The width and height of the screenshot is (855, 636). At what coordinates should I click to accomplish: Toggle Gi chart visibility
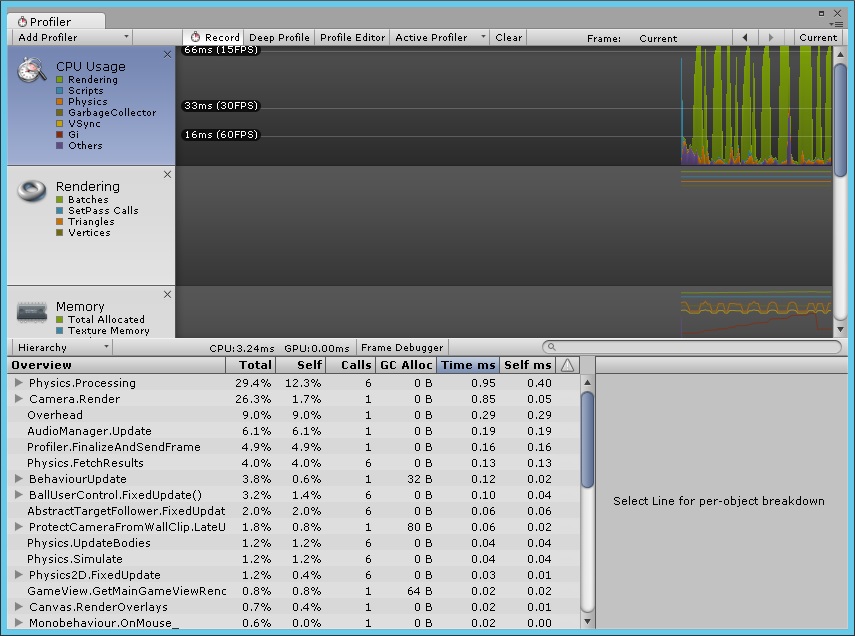pyautogui.click(x=59, y=134)
